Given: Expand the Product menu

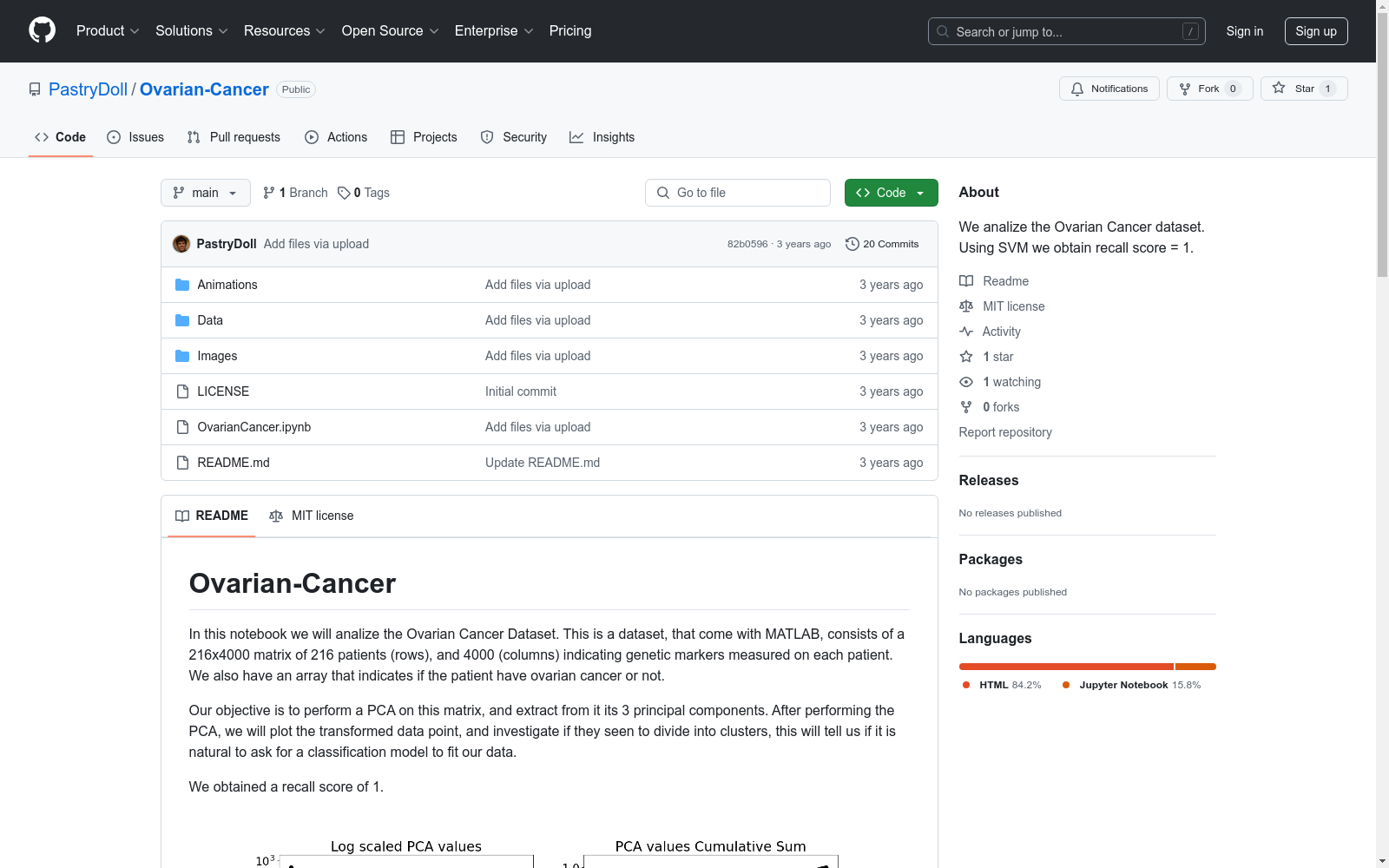Looking at the screenshot, I should click(x=108, y=30).
